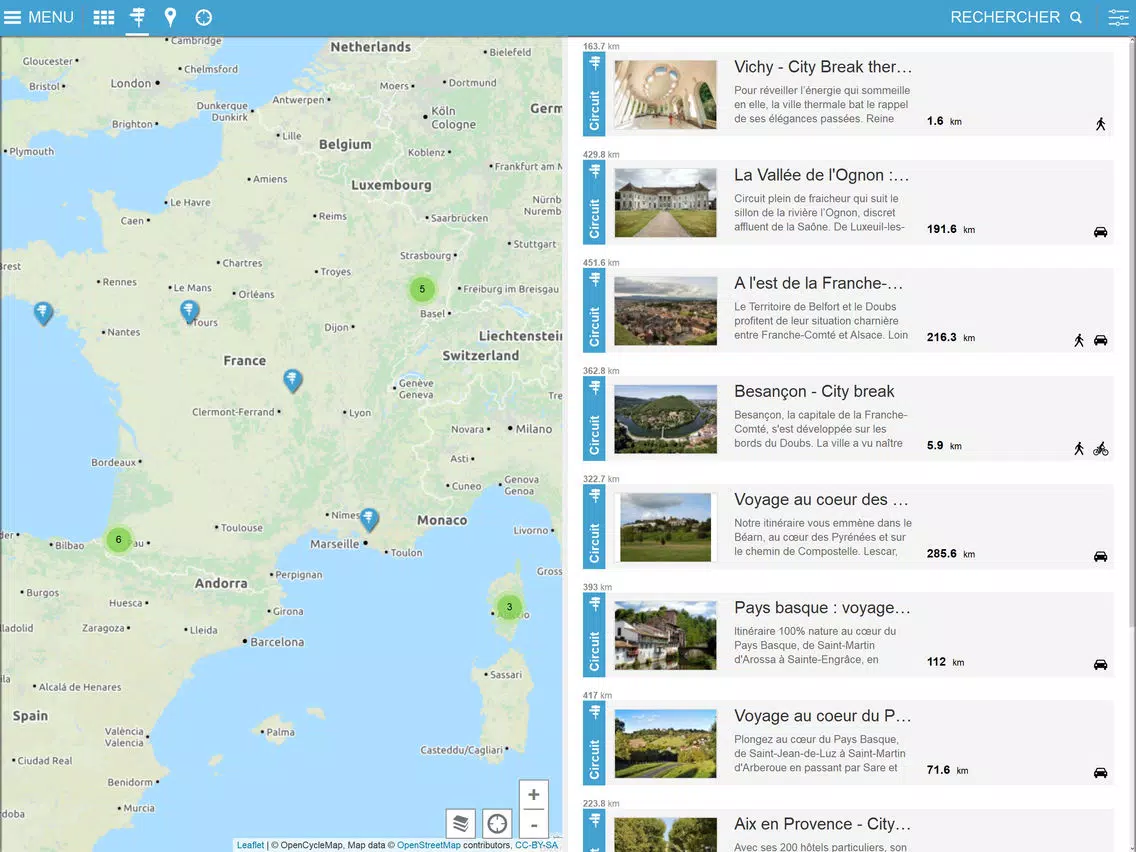Open the Aix en Provence - City title
Image resolution: width=1136 pixels, height=852 pixels.
(x=822, y=824)
